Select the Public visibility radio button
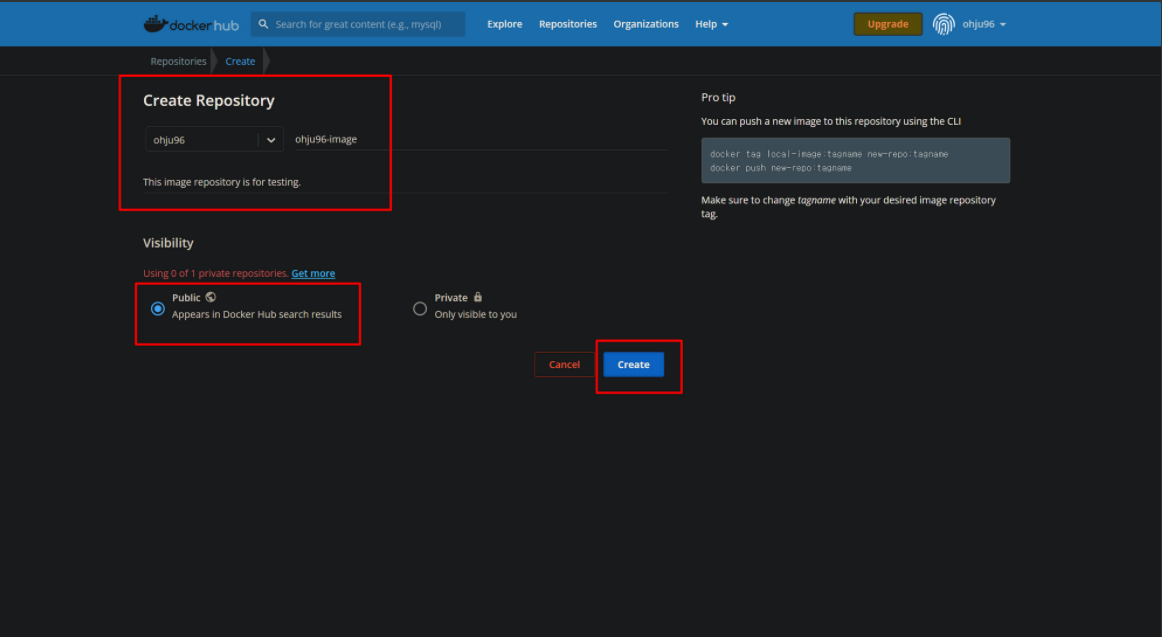This screenshot has height=637, width=1162. (x=158, y=308)
